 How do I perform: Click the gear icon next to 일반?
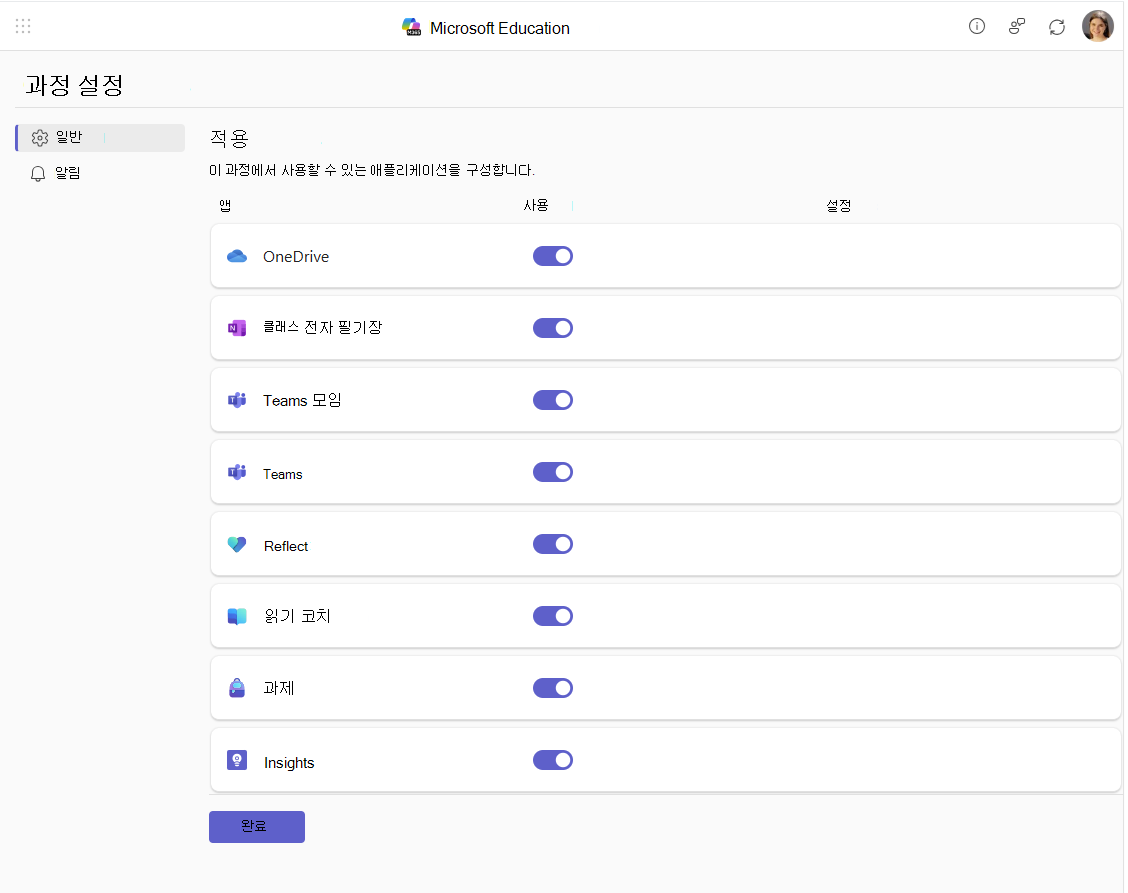pyautogui.click(x=40, y=137)
